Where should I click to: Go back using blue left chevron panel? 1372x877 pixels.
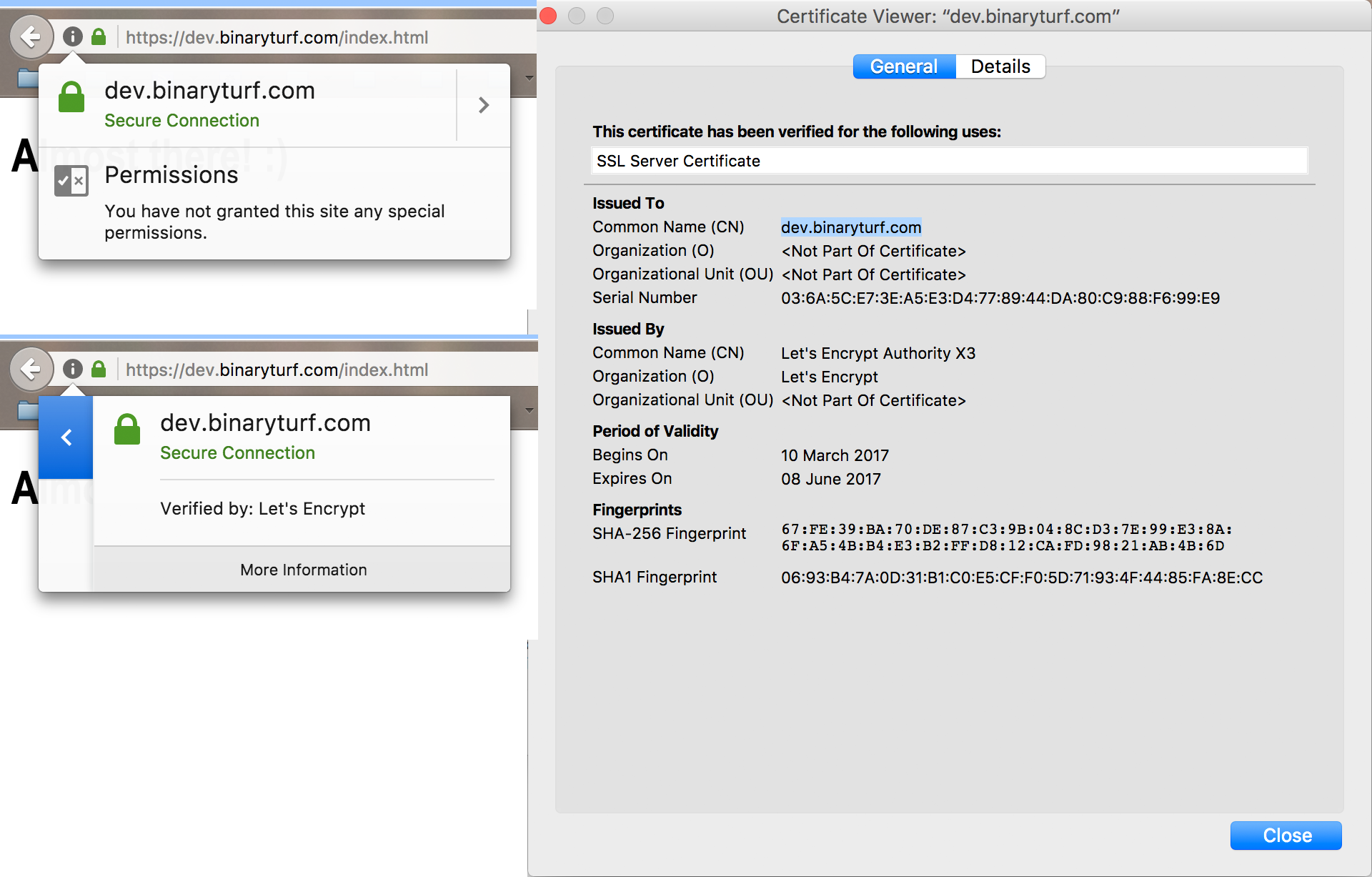66,437
